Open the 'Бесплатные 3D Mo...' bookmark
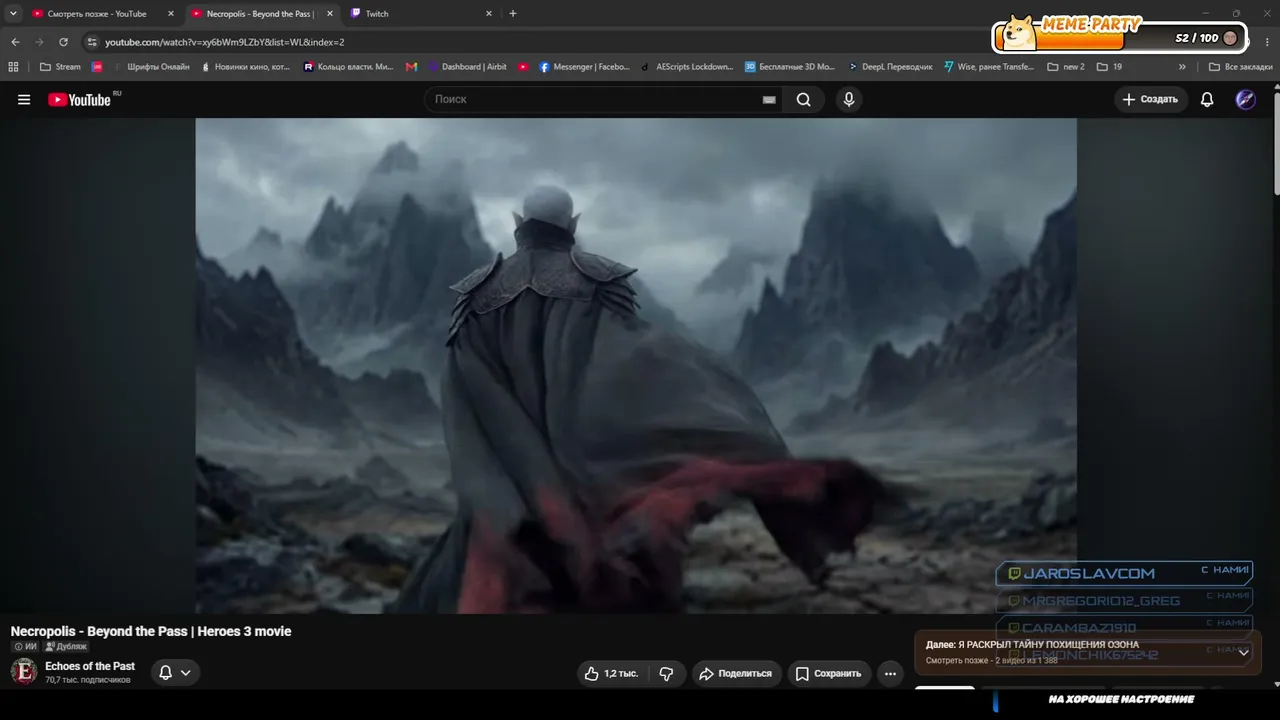The height and width of the screenshot is (720, 1280). click(x=789, y=67)
